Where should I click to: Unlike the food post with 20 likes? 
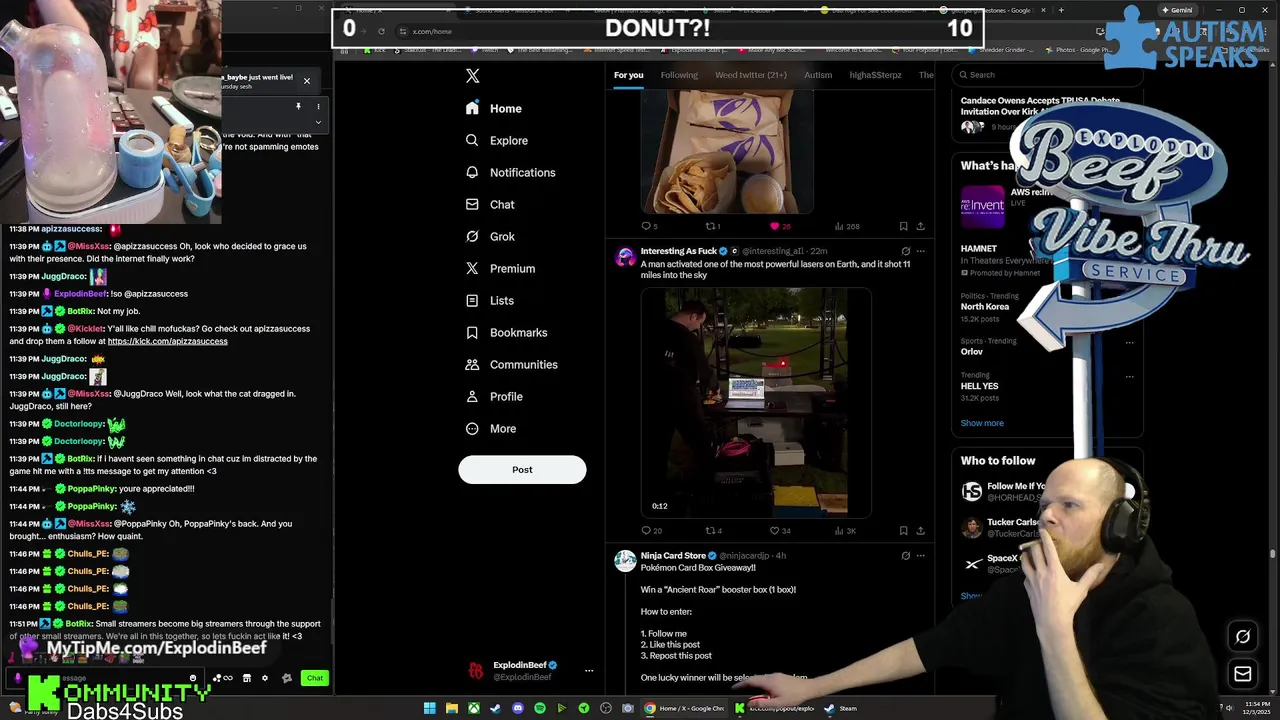[780, 226]
